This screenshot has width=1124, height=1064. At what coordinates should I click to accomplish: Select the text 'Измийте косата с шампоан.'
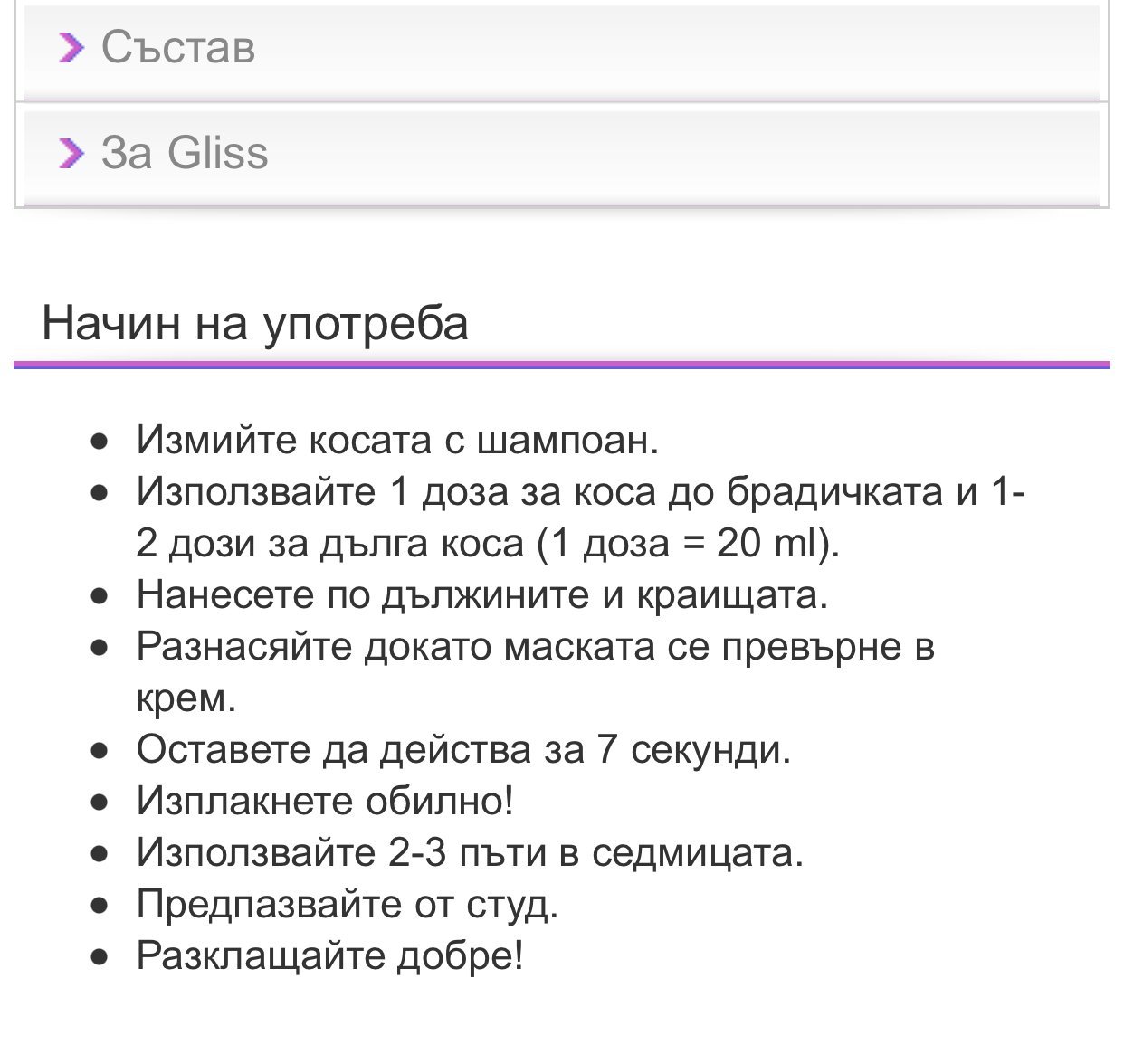(x=397, y=441)
